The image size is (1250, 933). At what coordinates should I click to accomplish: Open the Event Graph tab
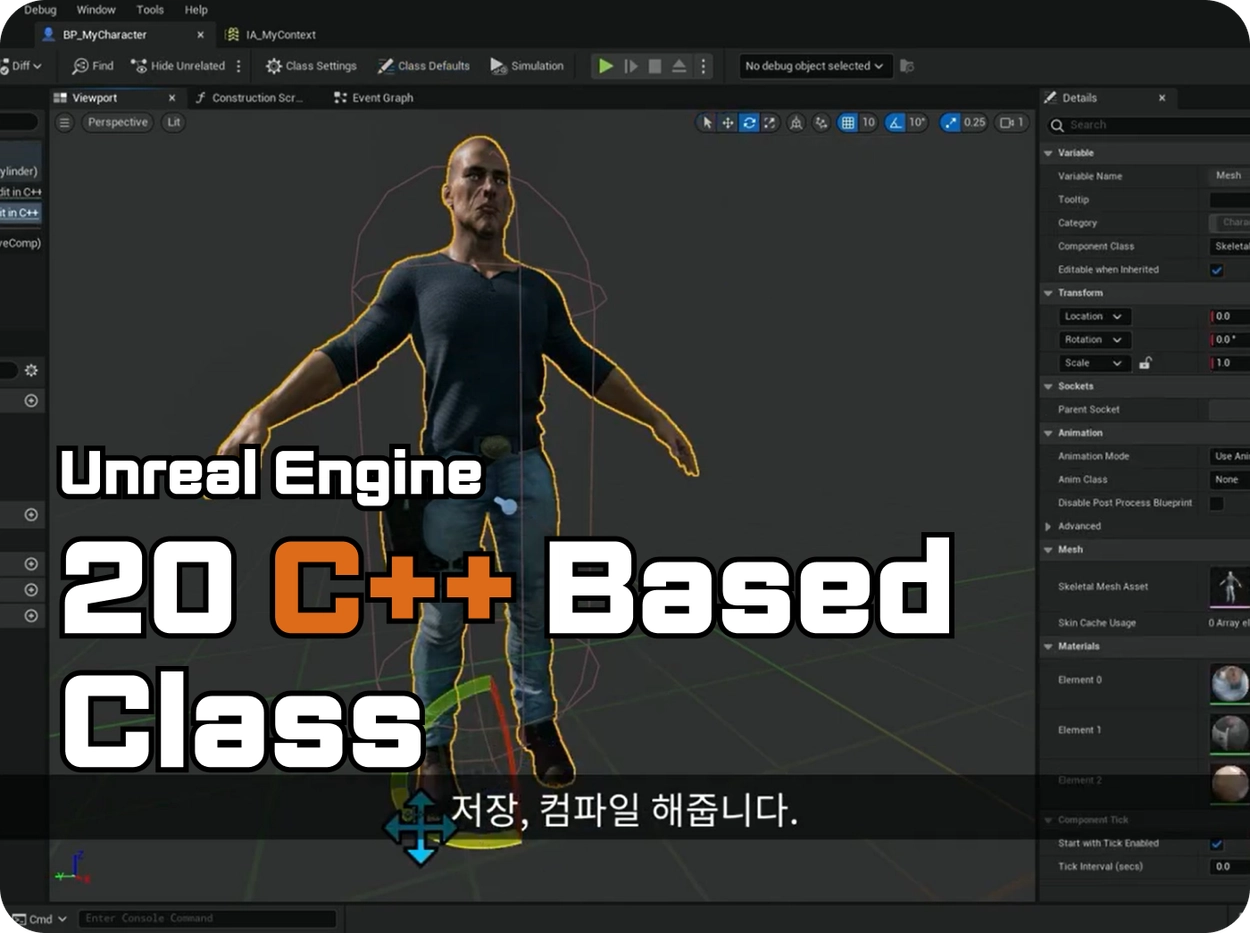pos(373,98)
